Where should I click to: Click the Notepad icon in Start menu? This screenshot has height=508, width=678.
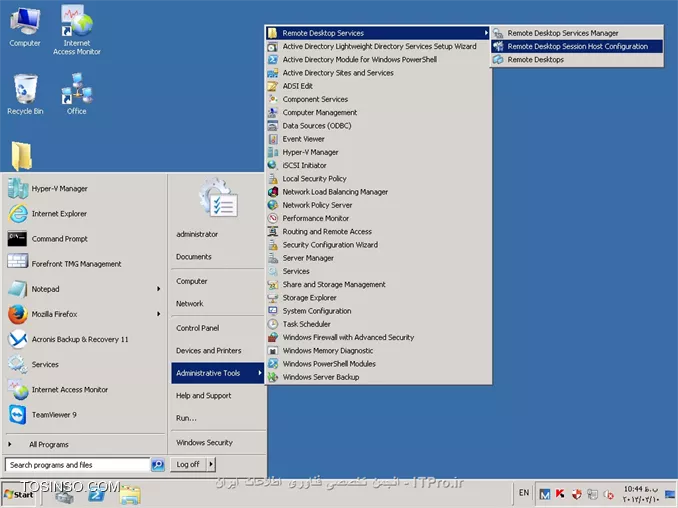click(x=17, y=289)
